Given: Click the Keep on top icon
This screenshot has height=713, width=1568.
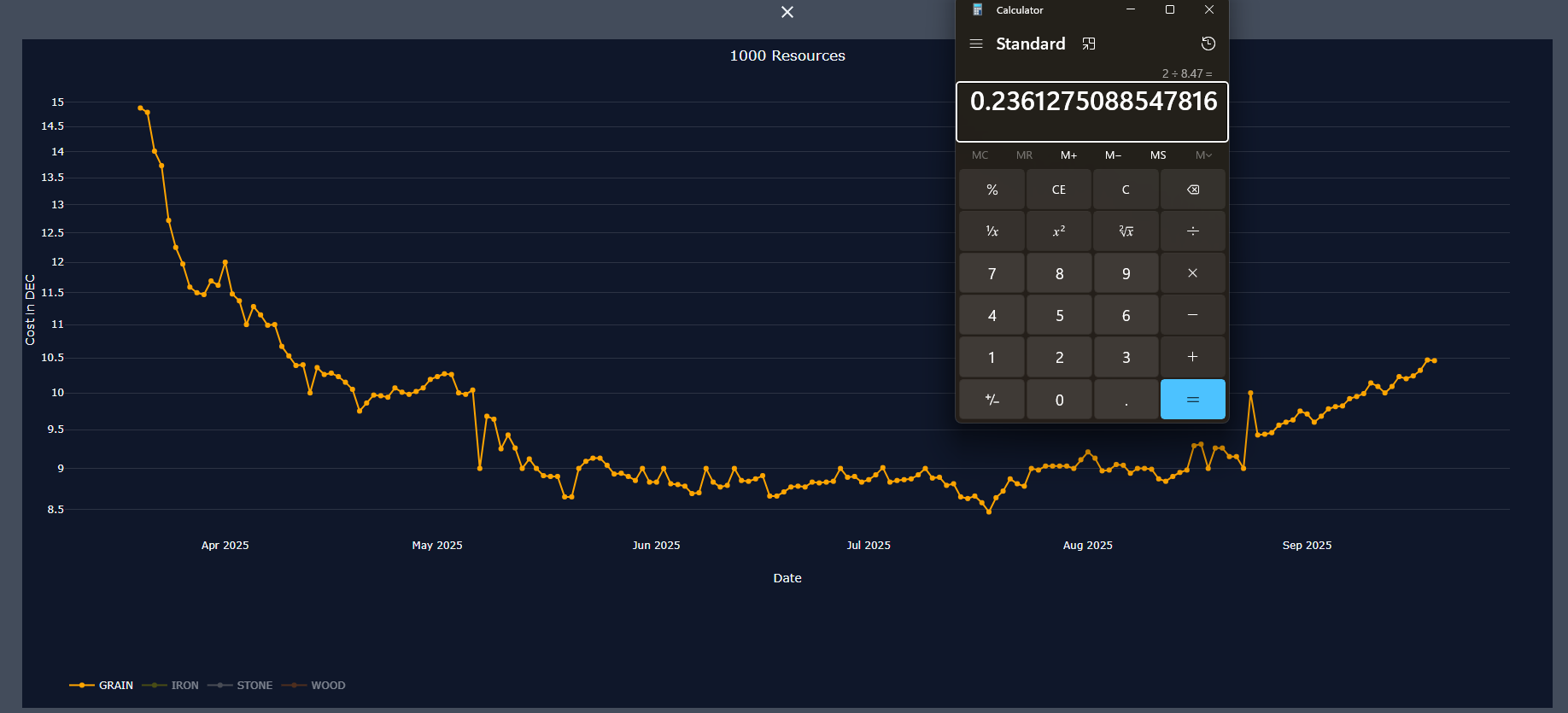Looking at the screenshot, I should [x=1089, y=44].
